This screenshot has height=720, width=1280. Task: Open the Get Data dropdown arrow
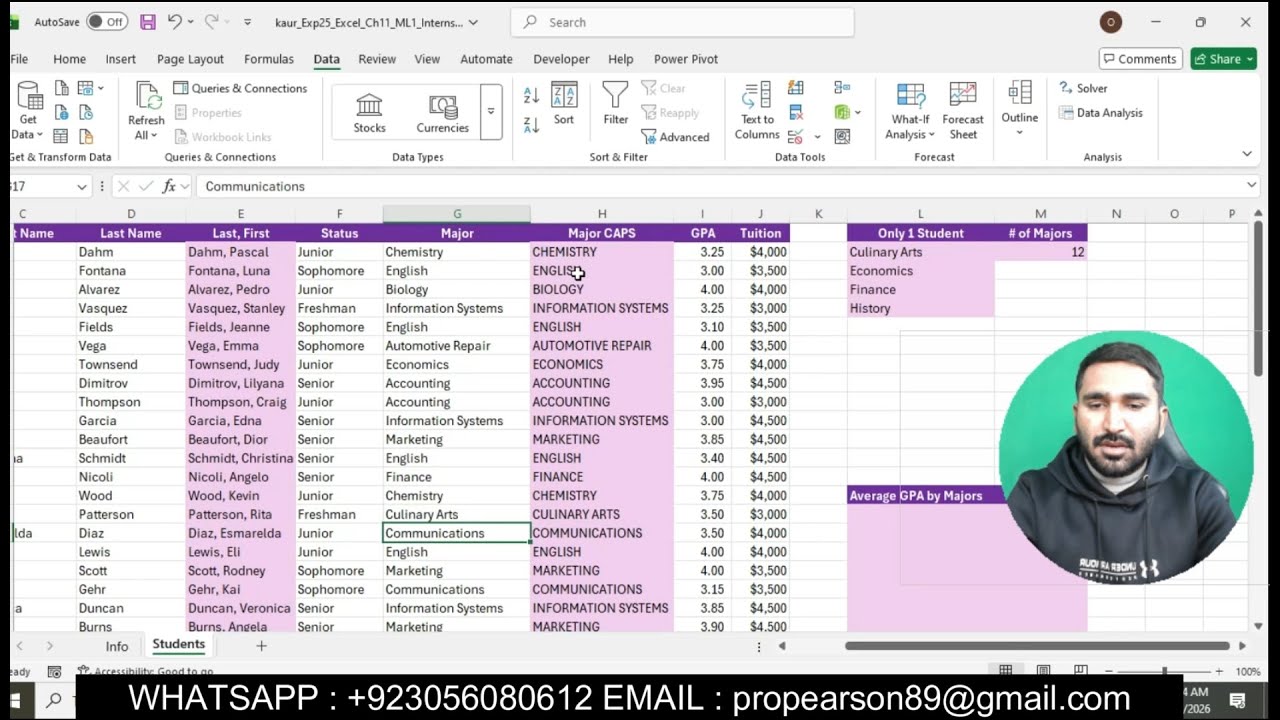pyautogui.click(x=39, y=135)
